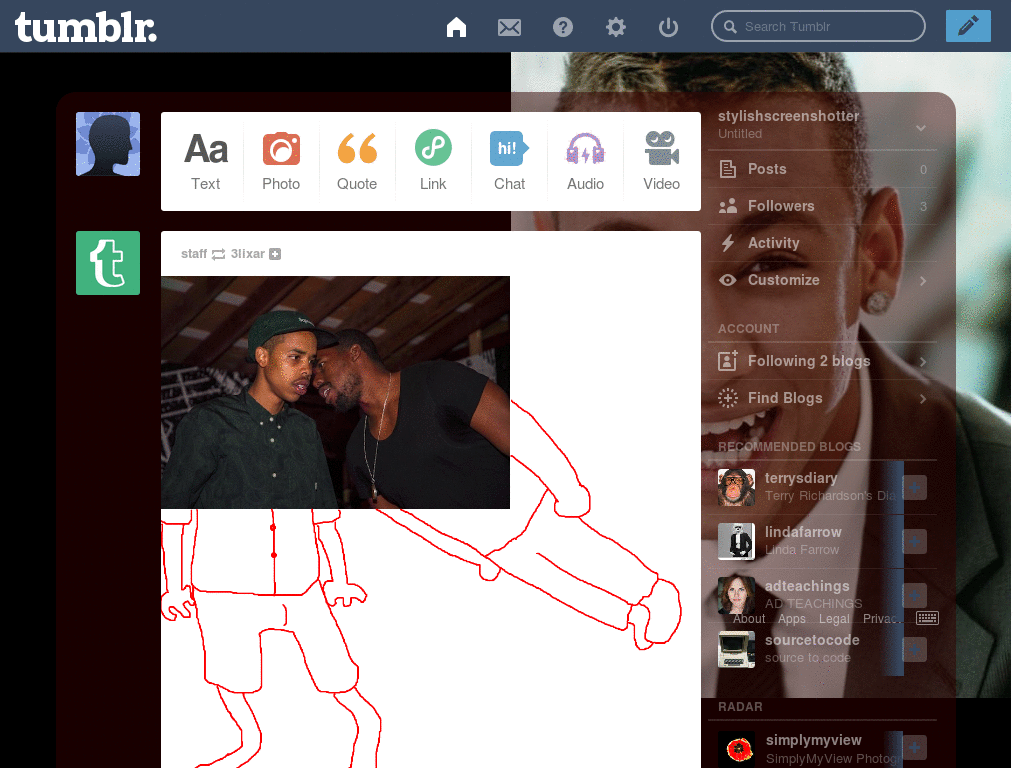Open the terrysdiary recommended blog

point(801,478)
